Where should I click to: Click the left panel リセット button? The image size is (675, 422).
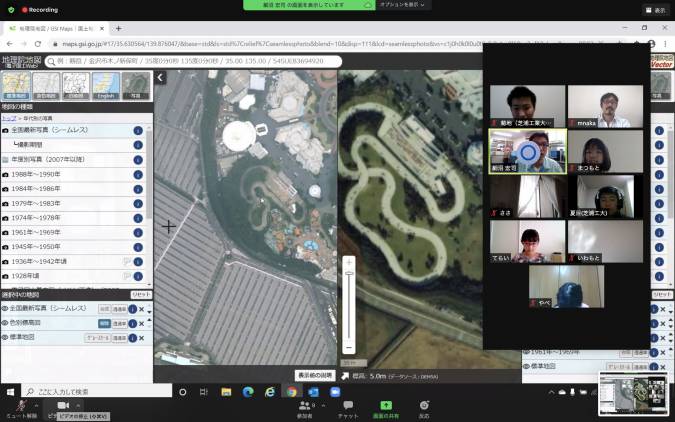click(141, 295)
